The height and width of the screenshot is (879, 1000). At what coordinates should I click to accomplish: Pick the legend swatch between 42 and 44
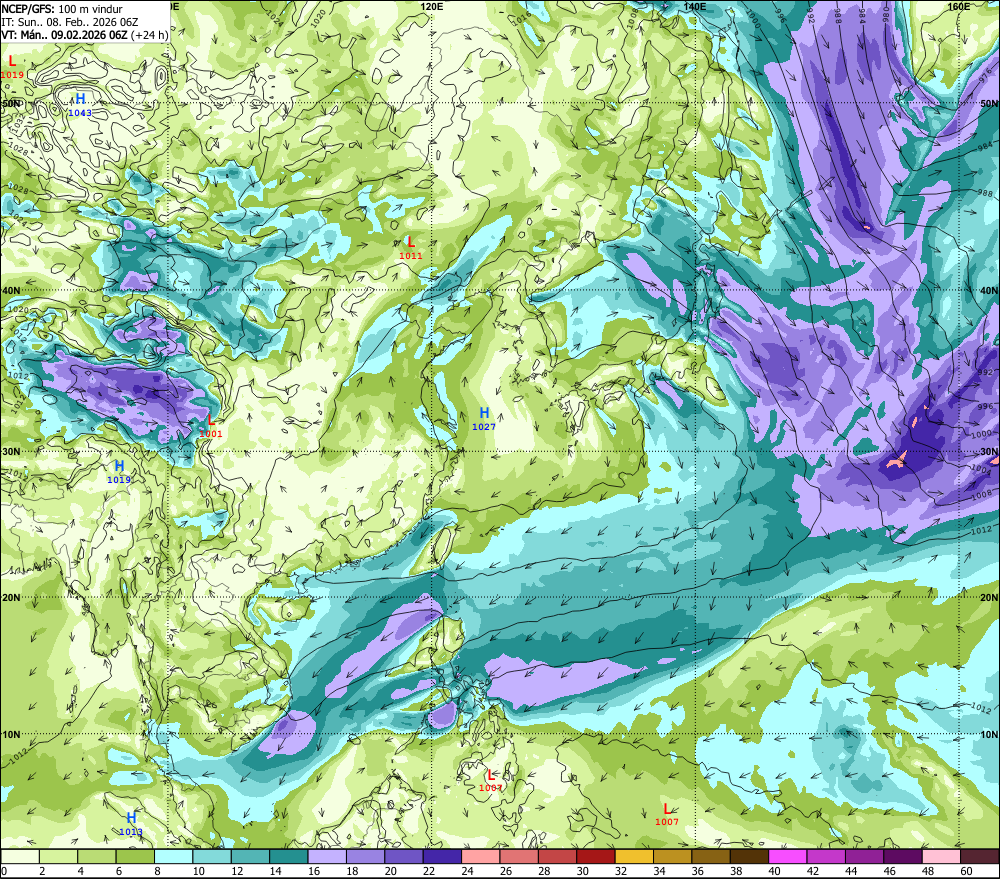826,856
